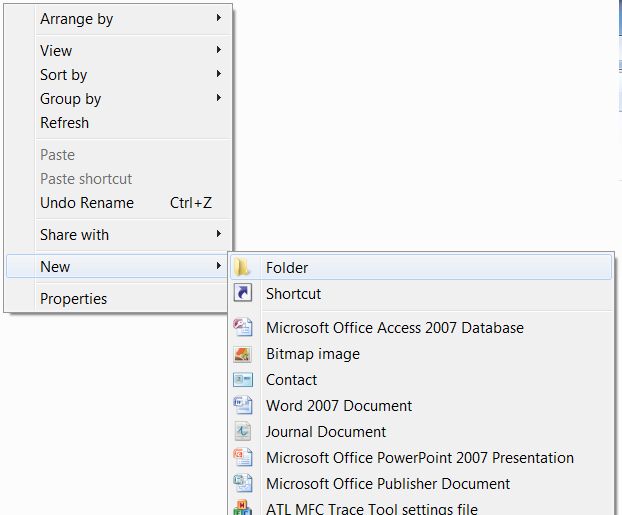Viewport: 622px width, 515px height.
Task: Open the View menu entry
Action: (x=56, y=50)
